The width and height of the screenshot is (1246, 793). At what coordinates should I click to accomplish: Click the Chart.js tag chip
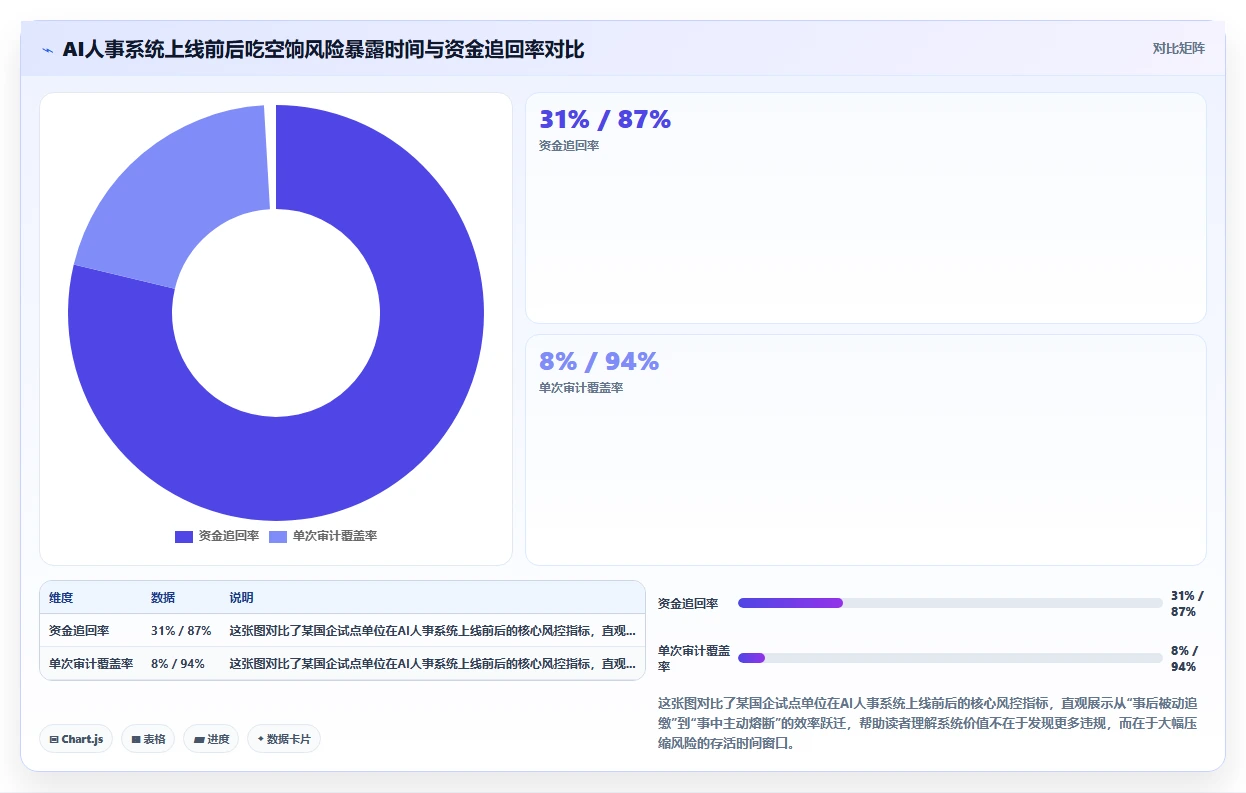pyautogui.click(x=76, y=739)
